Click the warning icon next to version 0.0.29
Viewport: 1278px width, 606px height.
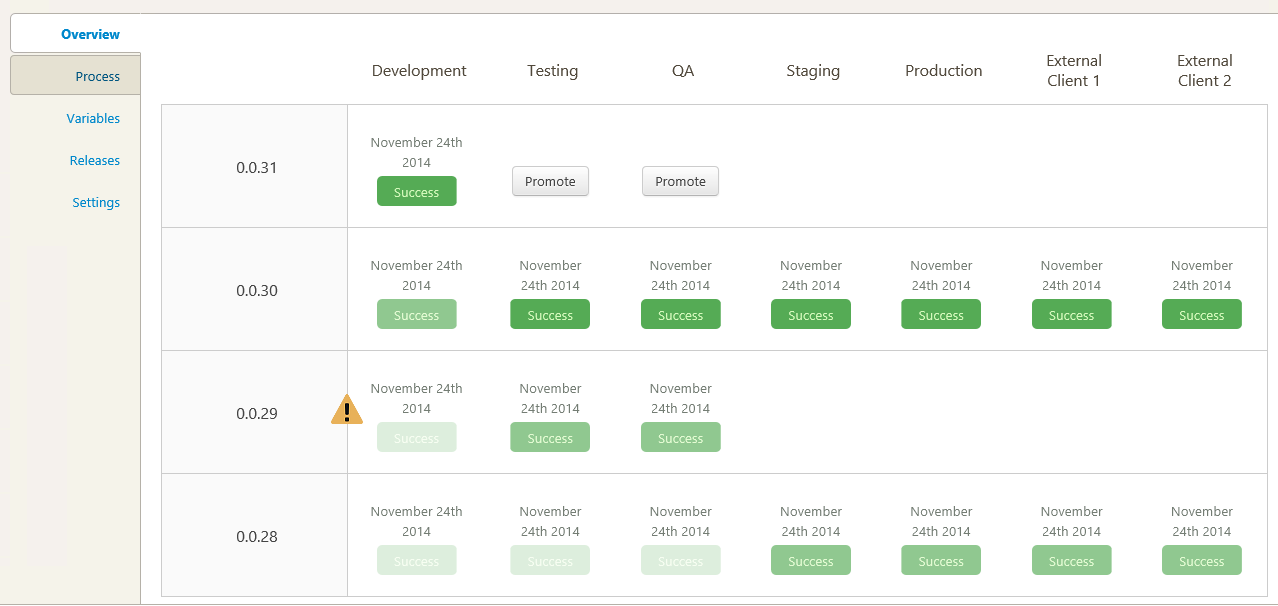click(346, 409)
